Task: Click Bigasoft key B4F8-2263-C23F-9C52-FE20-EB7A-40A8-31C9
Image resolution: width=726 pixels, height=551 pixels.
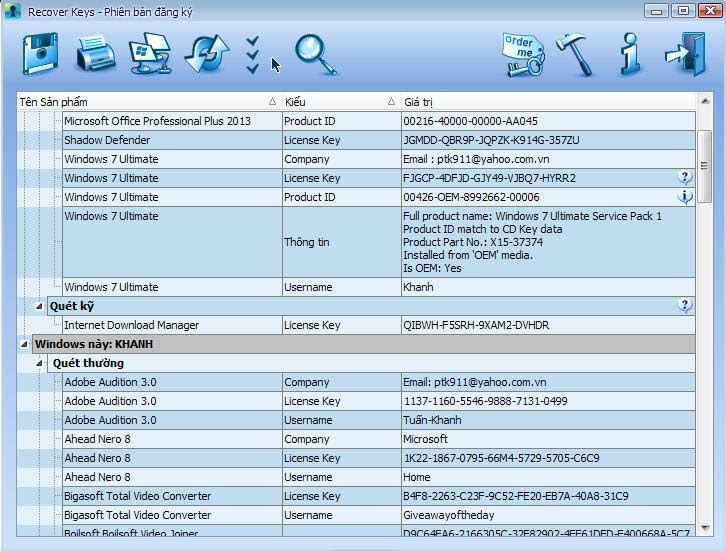Action: (516, 496)
